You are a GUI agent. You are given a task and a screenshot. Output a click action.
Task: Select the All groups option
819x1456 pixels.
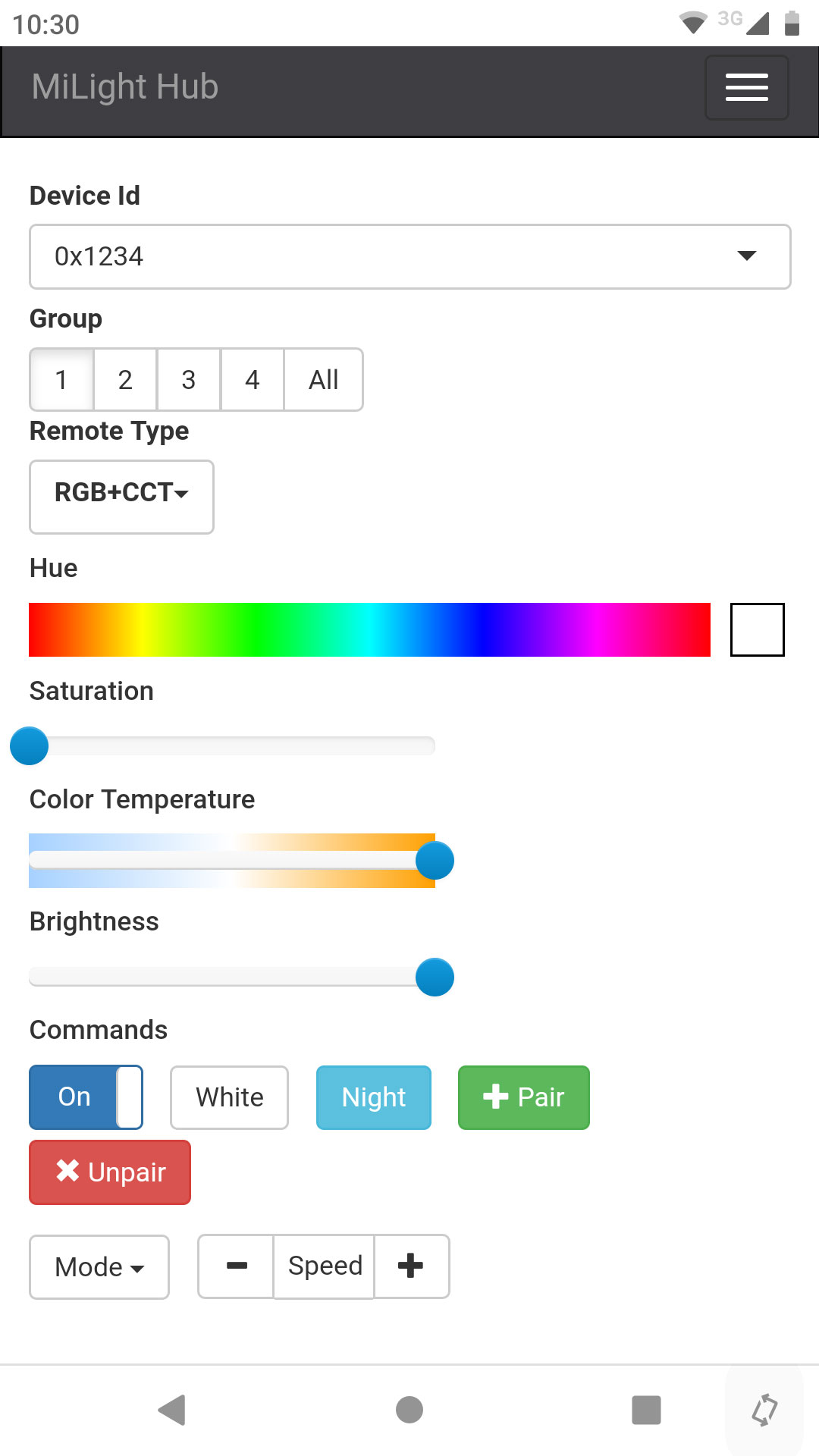click(x=324, y=380)
